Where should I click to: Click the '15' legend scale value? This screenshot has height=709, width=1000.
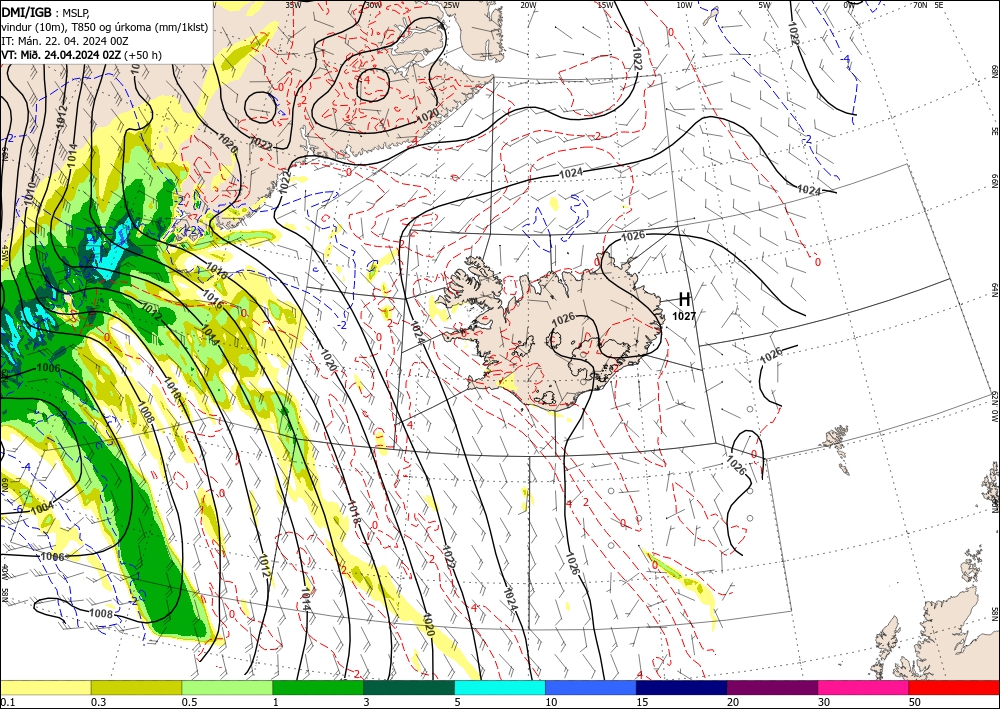pos(642,701)
